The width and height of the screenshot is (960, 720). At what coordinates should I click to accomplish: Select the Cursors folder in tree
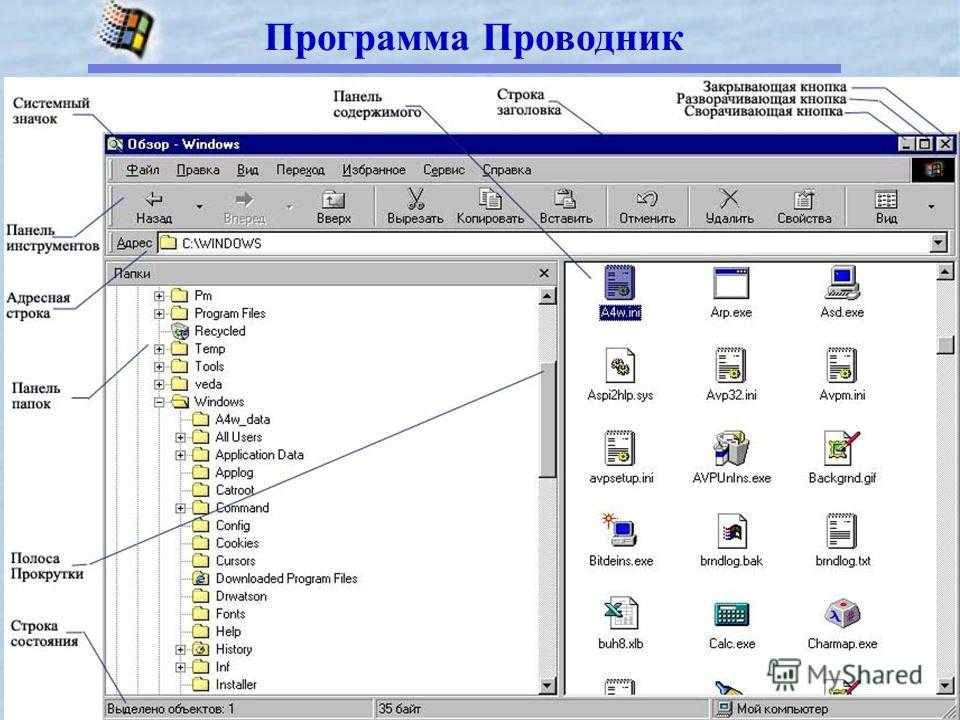pyautogui.click(x=223, y=561)
